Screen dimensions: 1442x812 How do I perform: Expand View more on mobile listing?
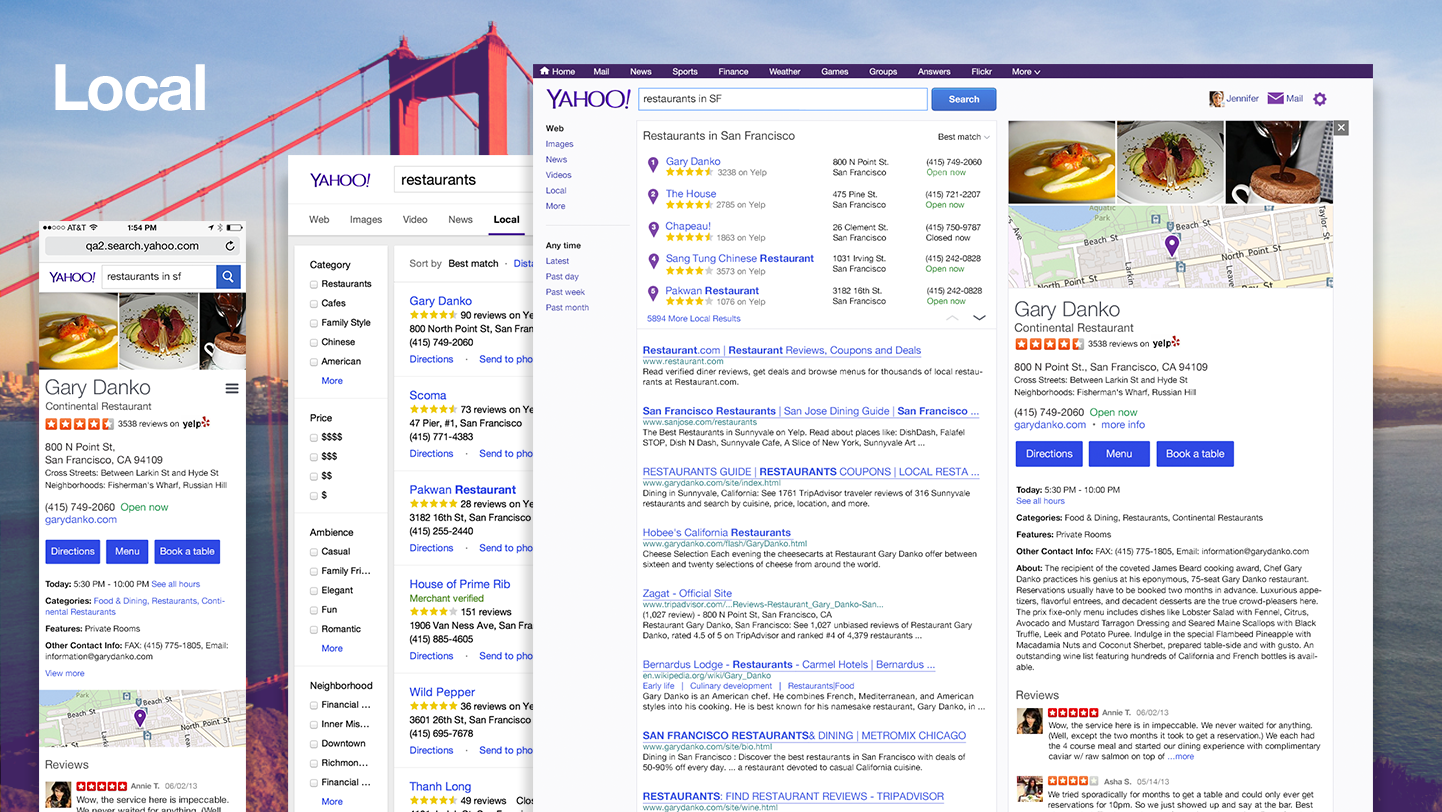[x=65, y=673]
